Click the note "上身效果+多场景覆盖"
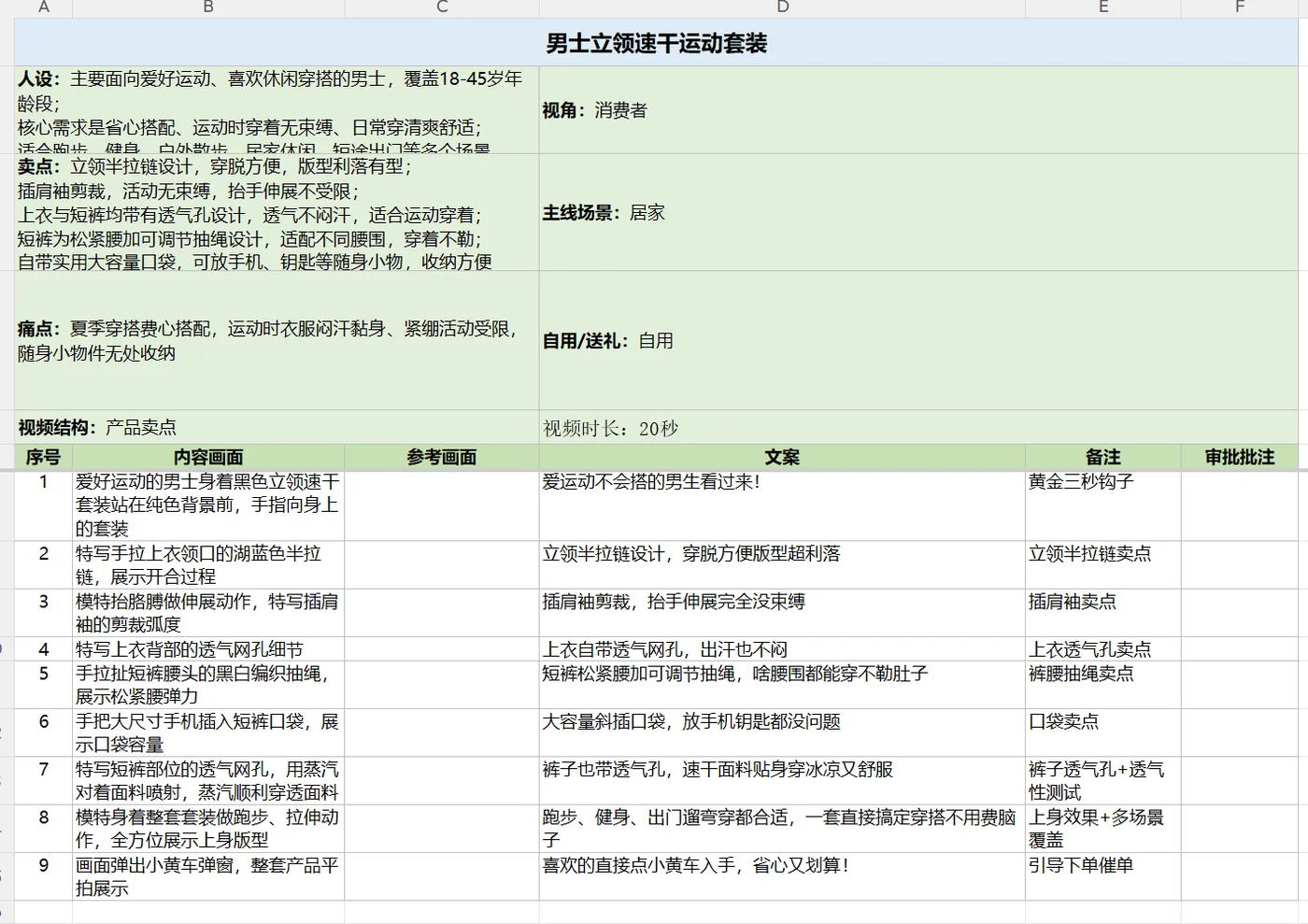 pos(1097,828)
